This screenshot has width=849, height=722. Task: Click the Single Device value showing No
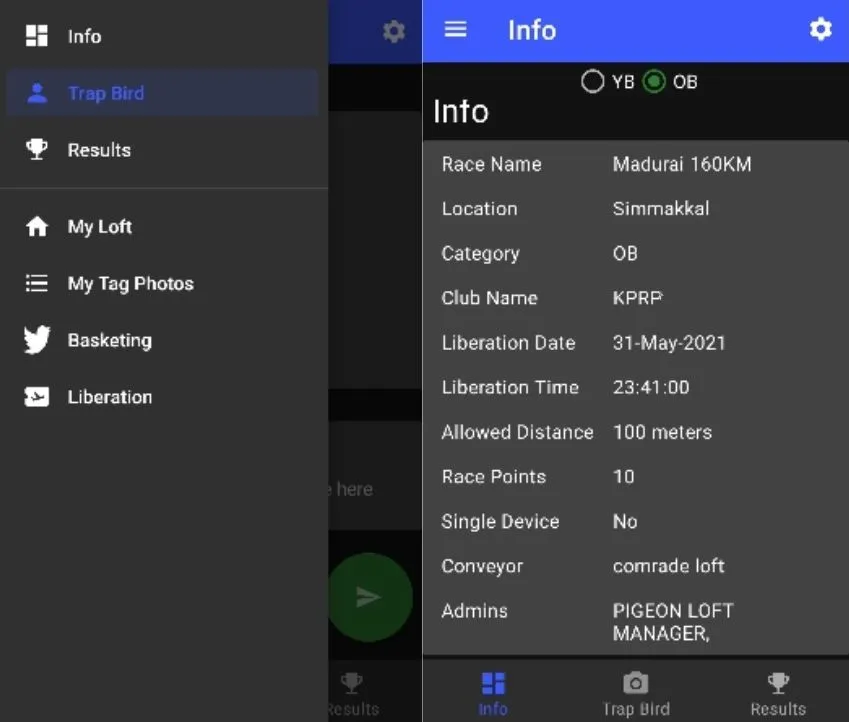[x=624, y=521]
